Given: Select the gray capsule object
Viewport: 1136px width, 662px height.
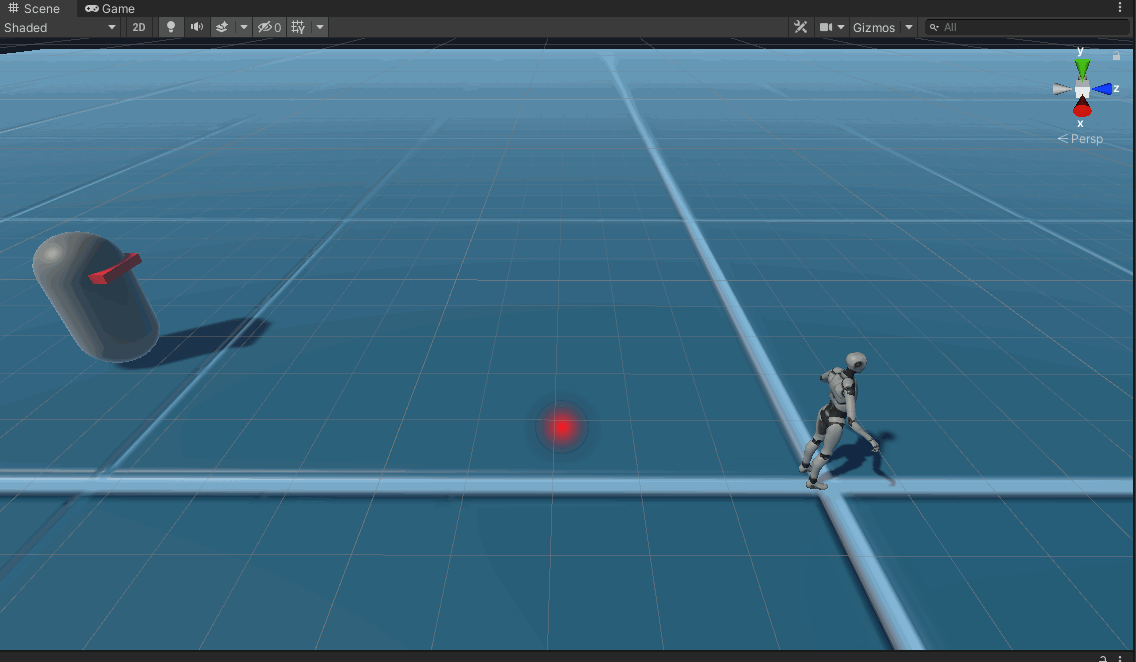Looking at the screenshot, I should [95, 296].
